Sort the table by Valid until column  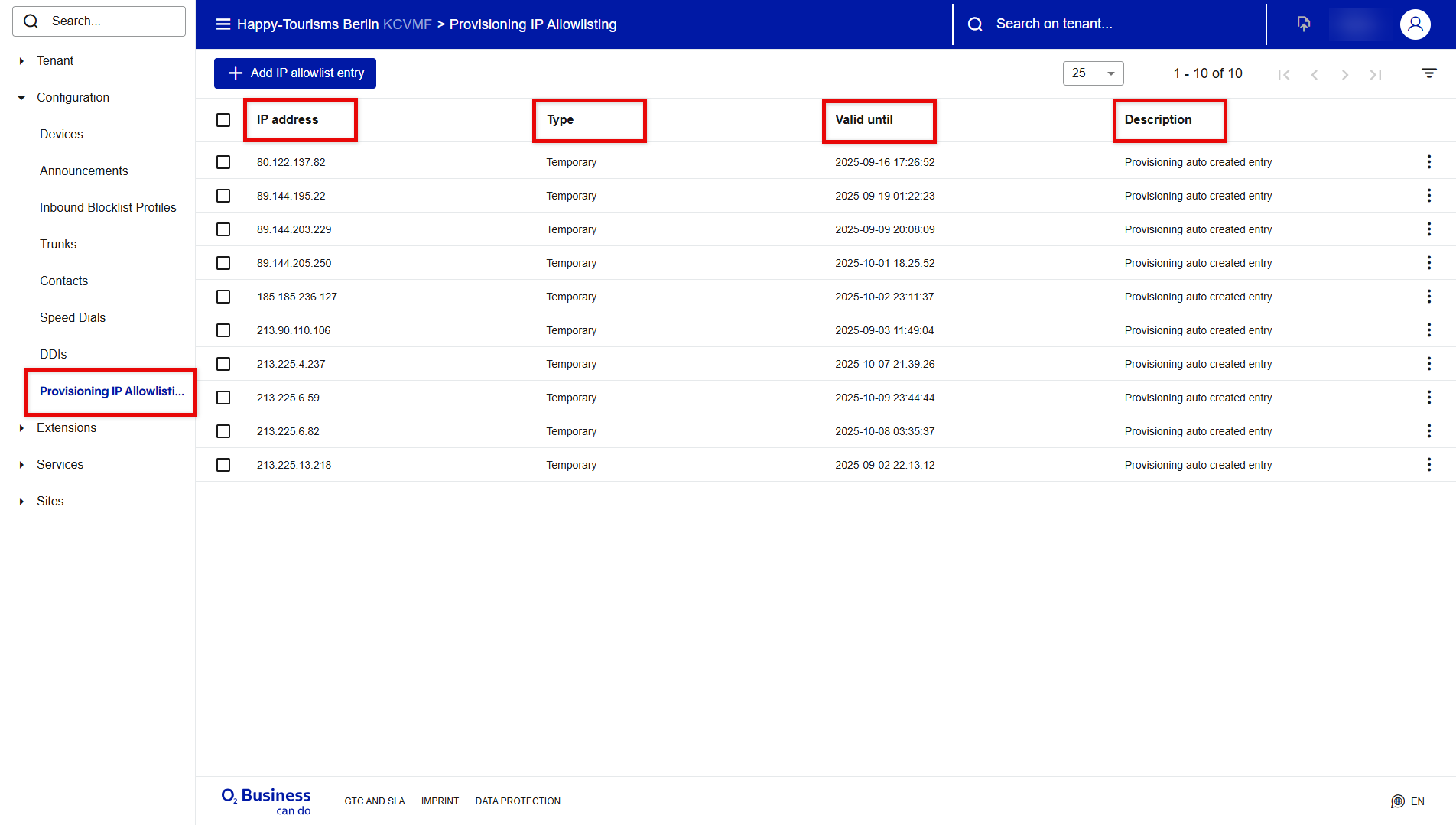click(864, 120)
